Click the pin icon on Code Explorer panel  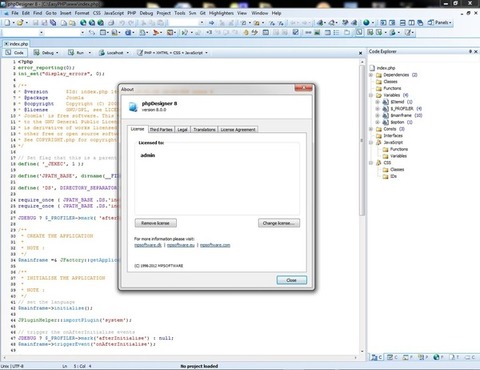[470, 51]
